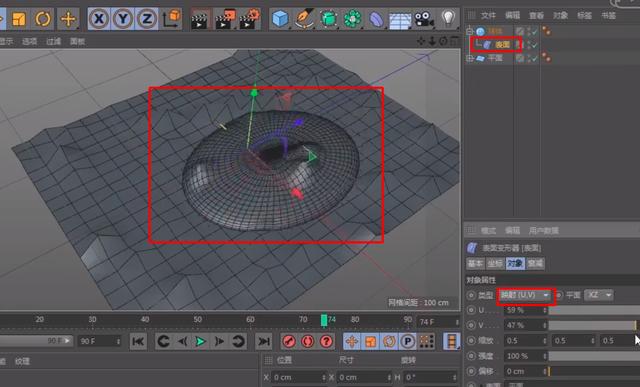Adjust the U parameter slider bar
The image size is (640, 387).
pos(594,310)
